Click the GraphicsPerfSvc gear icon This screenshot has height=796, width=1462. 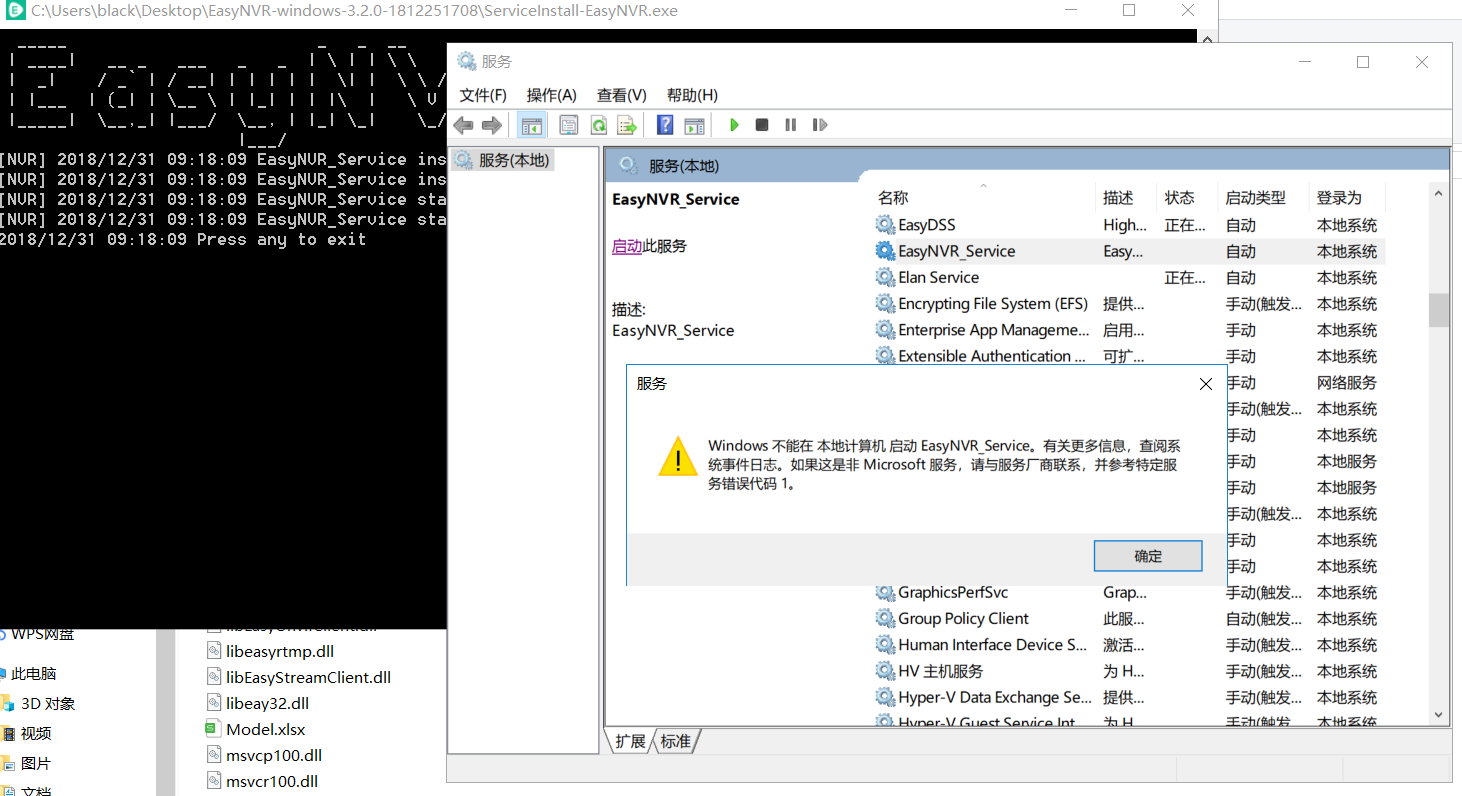885,592
